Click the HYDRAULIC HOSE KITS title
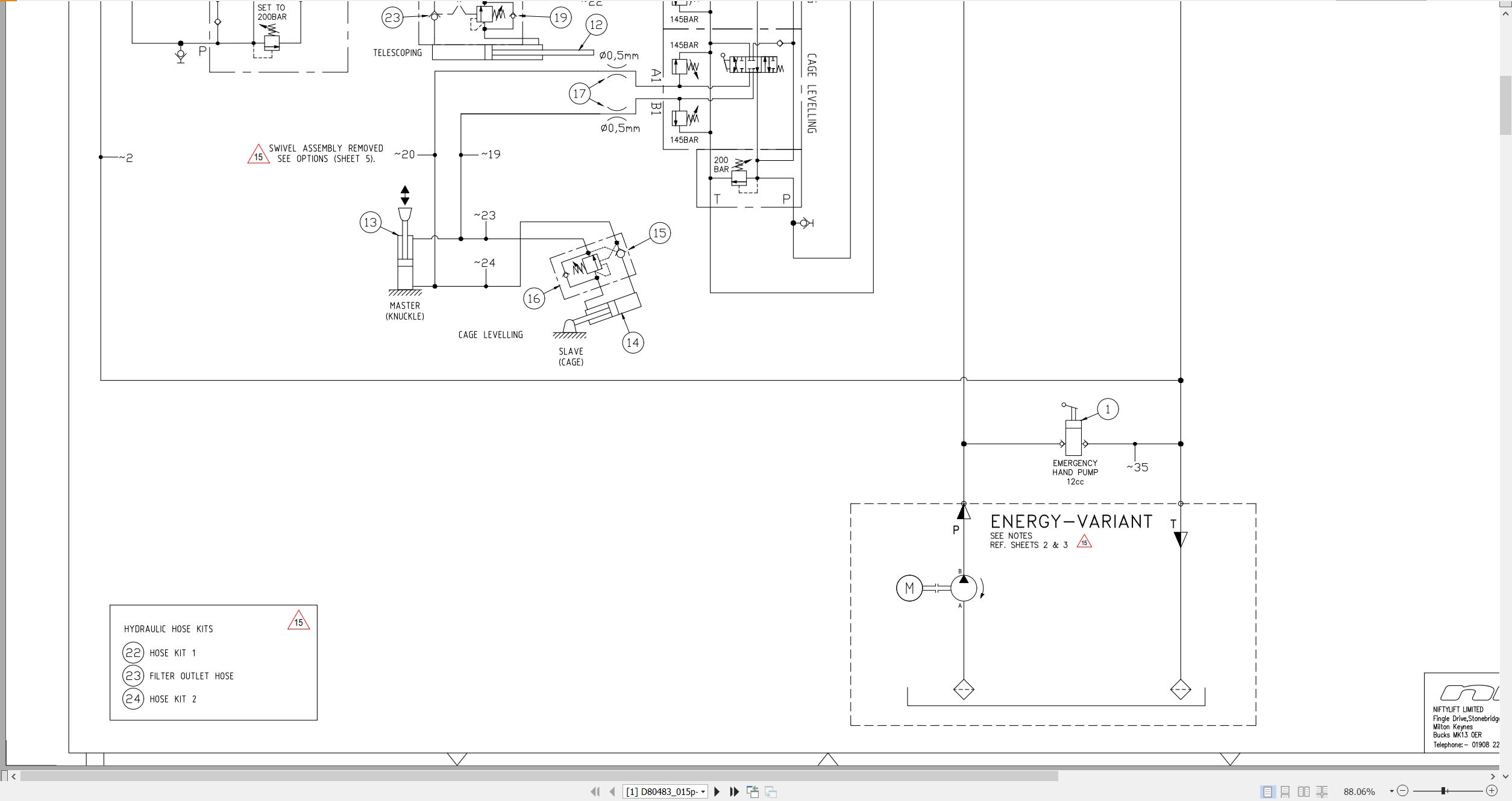This screenshot has height=801, width=1512. click(168, 629)
